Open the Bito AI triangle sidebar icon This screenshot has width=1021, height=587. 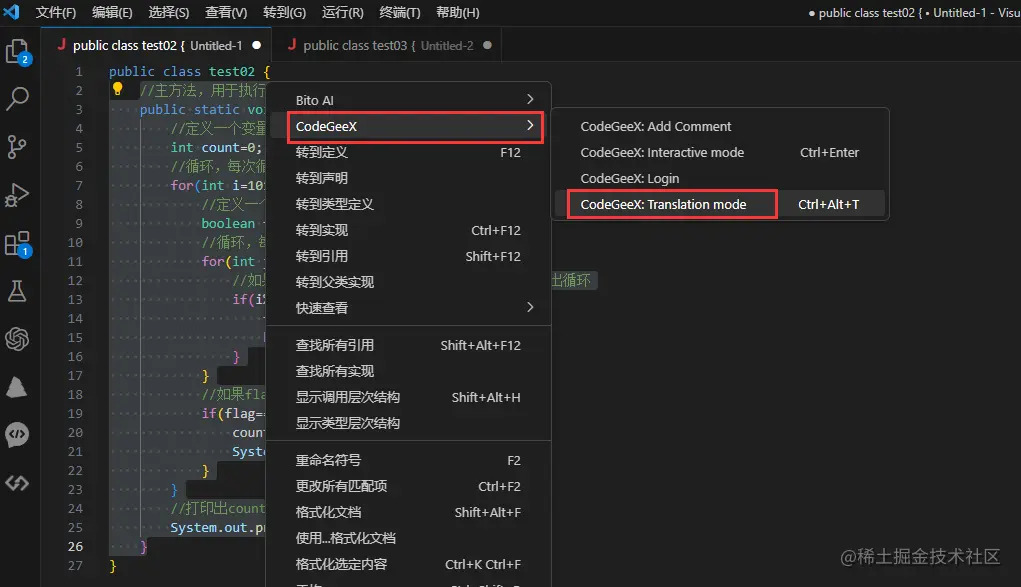point(20,387)
